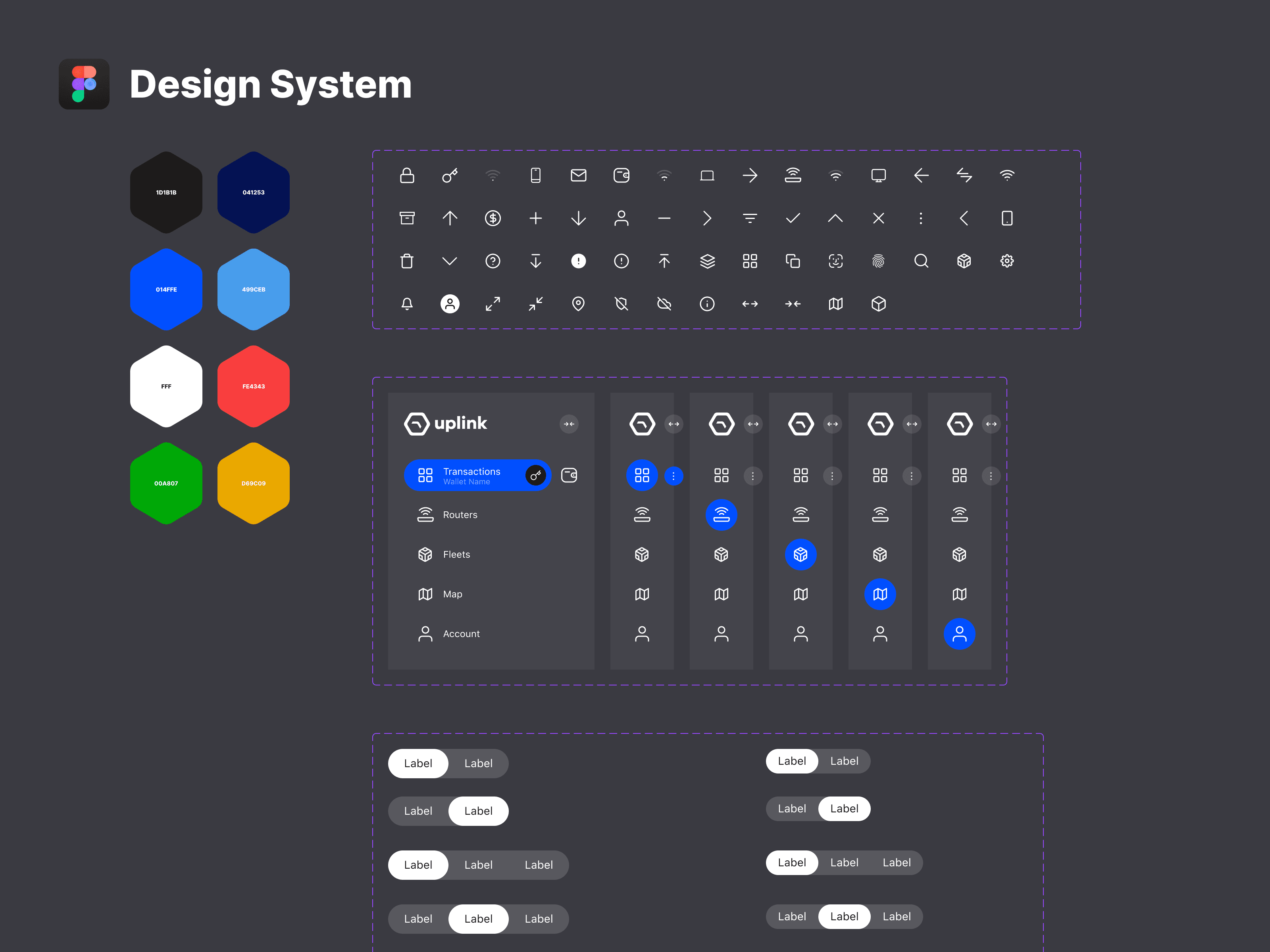
Task: Click the map pin location icon
Action: [x=578, y=303]
